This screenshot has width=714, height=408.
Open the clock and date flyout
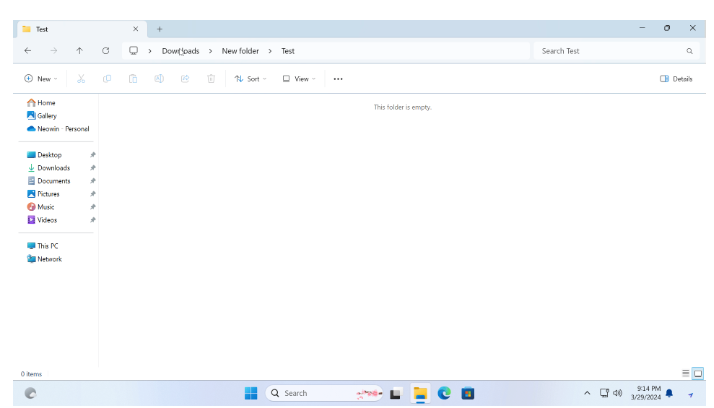click(x=646, y=393)
